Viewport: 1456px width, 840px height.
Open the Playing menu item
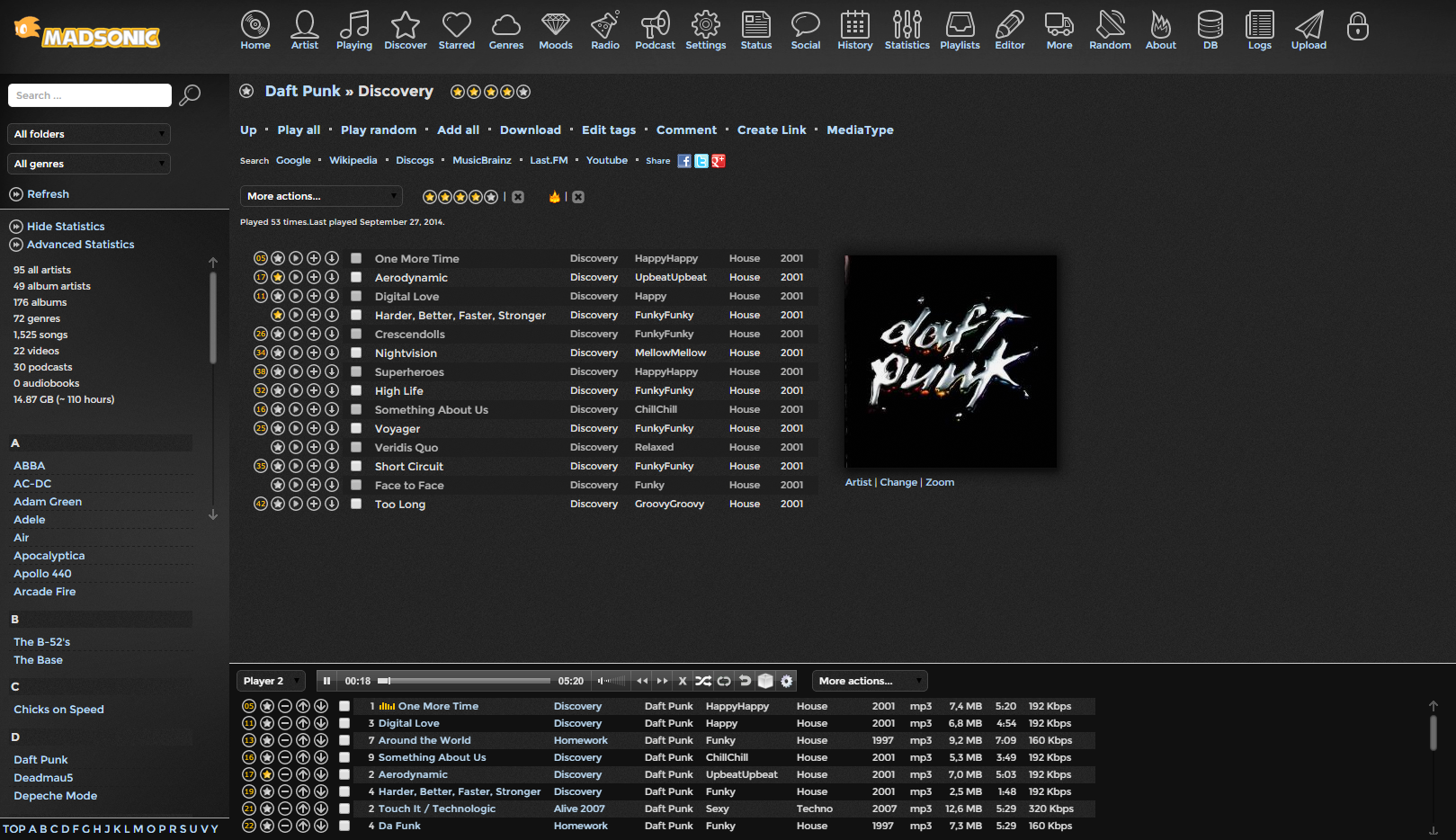click(354, 30)
